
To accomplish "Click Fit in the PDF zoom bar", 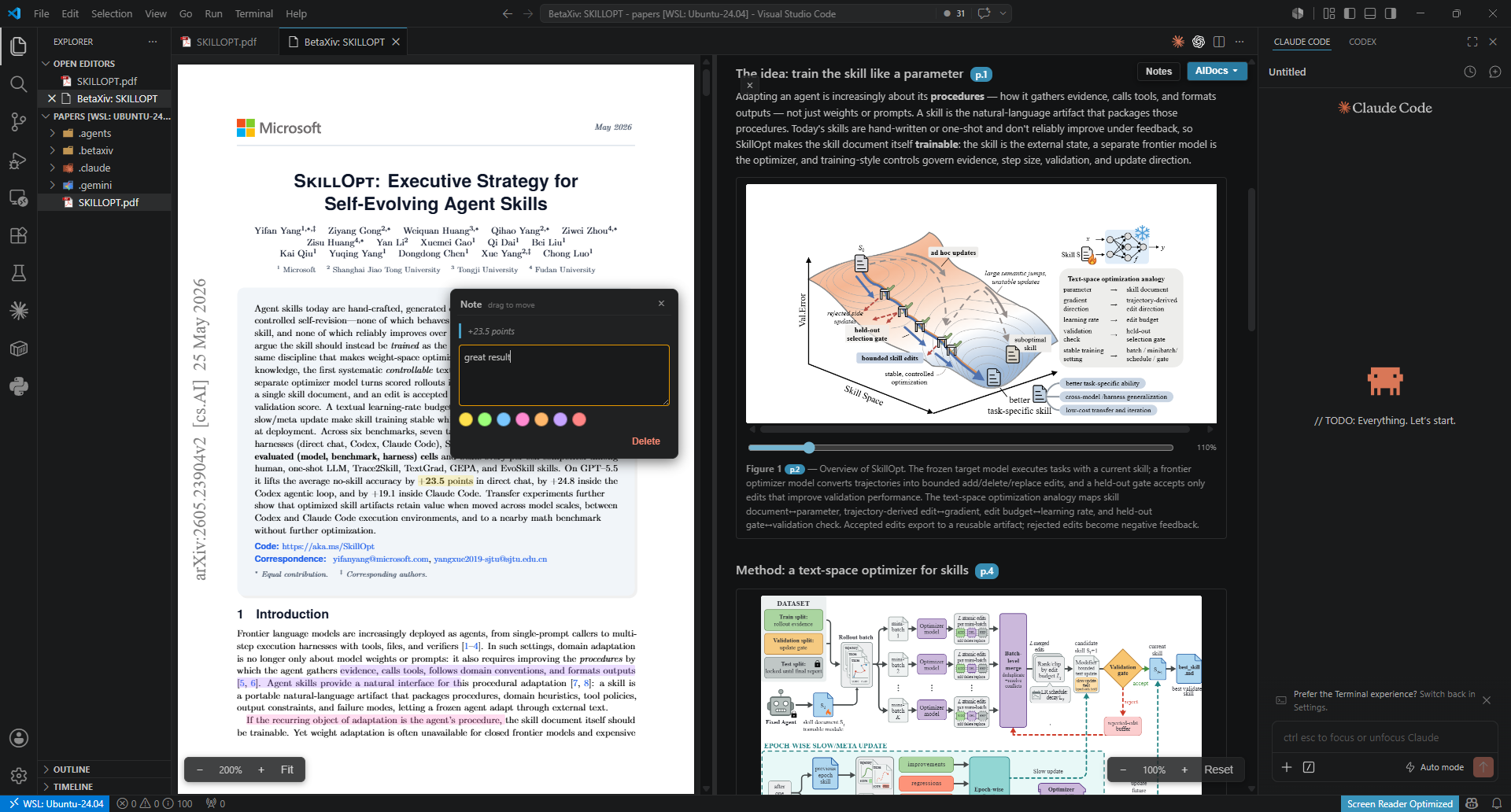I will 287,770.
